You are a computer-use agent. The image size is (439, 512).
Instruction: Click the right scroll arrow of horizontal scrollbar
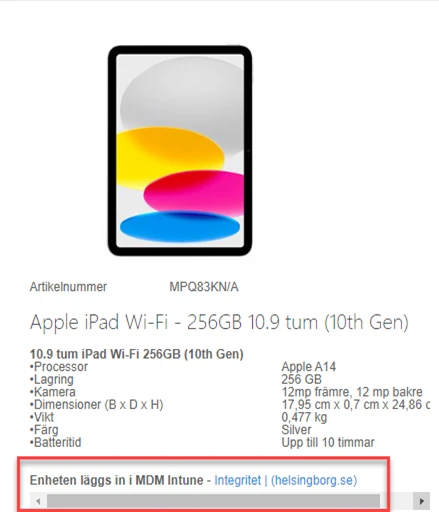(x=421, y=501)
